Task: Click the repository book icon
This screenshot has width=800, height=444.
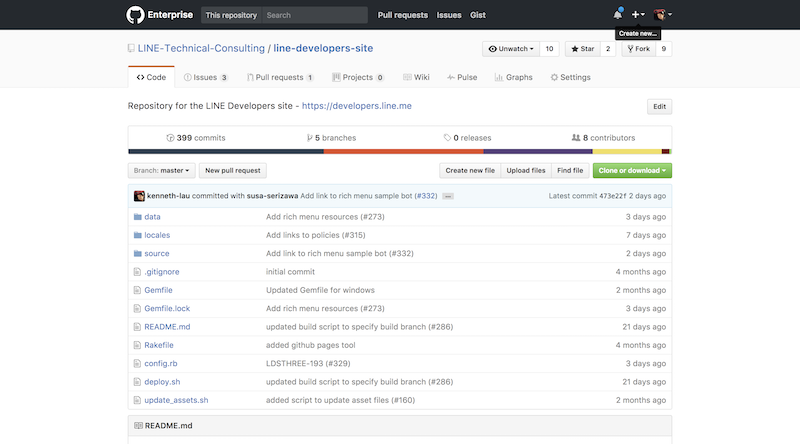Action: 131,48
